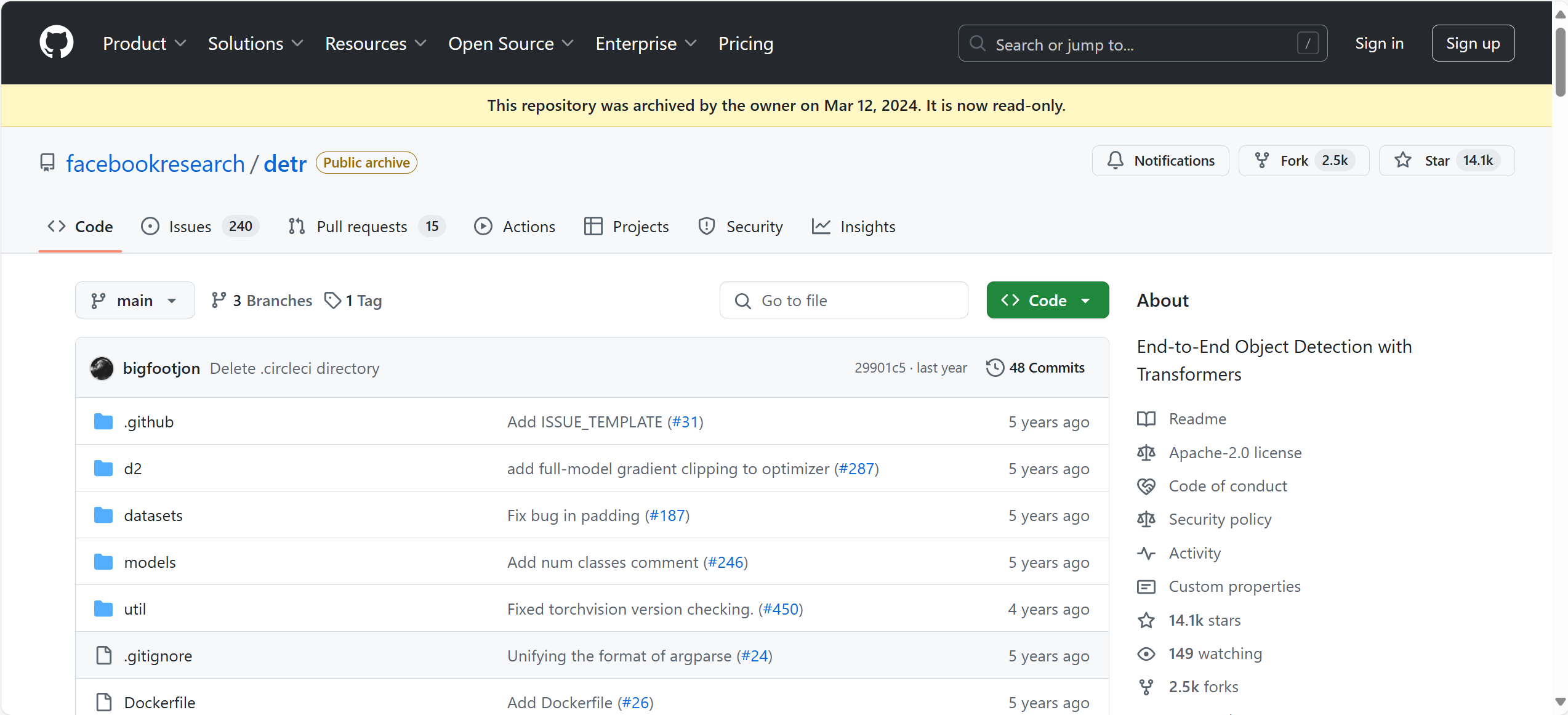This screenshot has height=715, width=1568.
Task: Open the Projects tab
Action: click(x=626, y=227)
